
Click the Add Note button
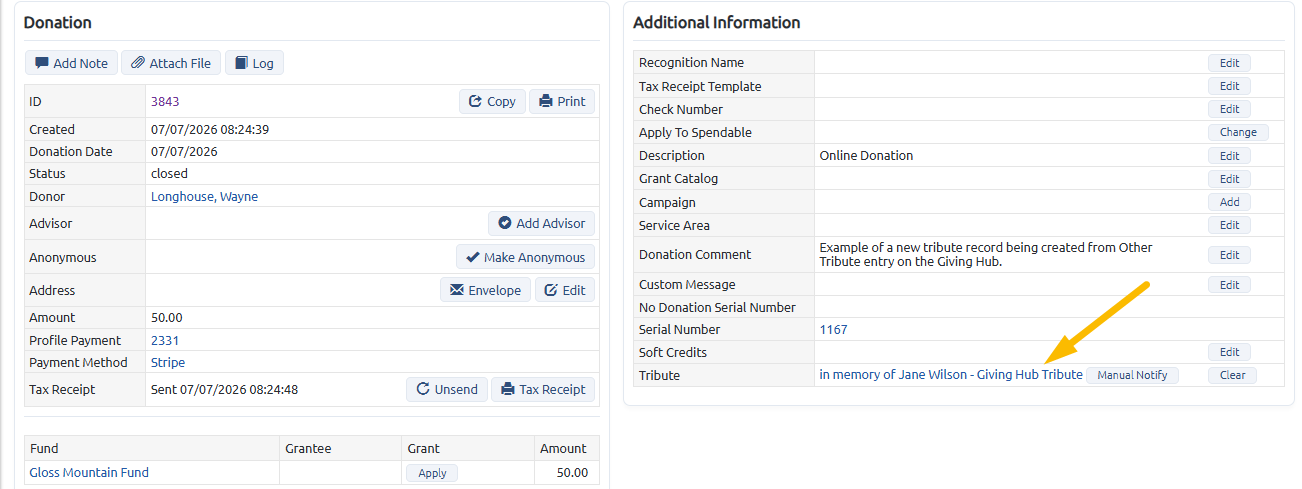click(x=71, y=63)
